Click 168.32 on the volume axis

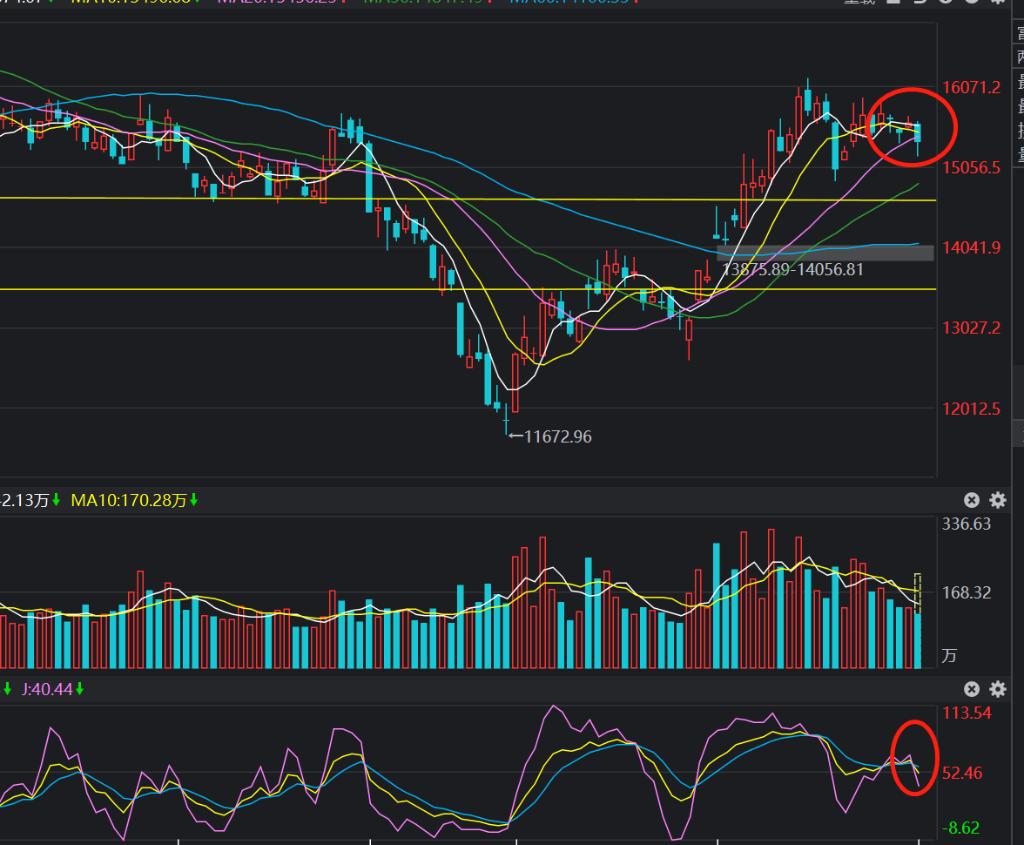966,593
